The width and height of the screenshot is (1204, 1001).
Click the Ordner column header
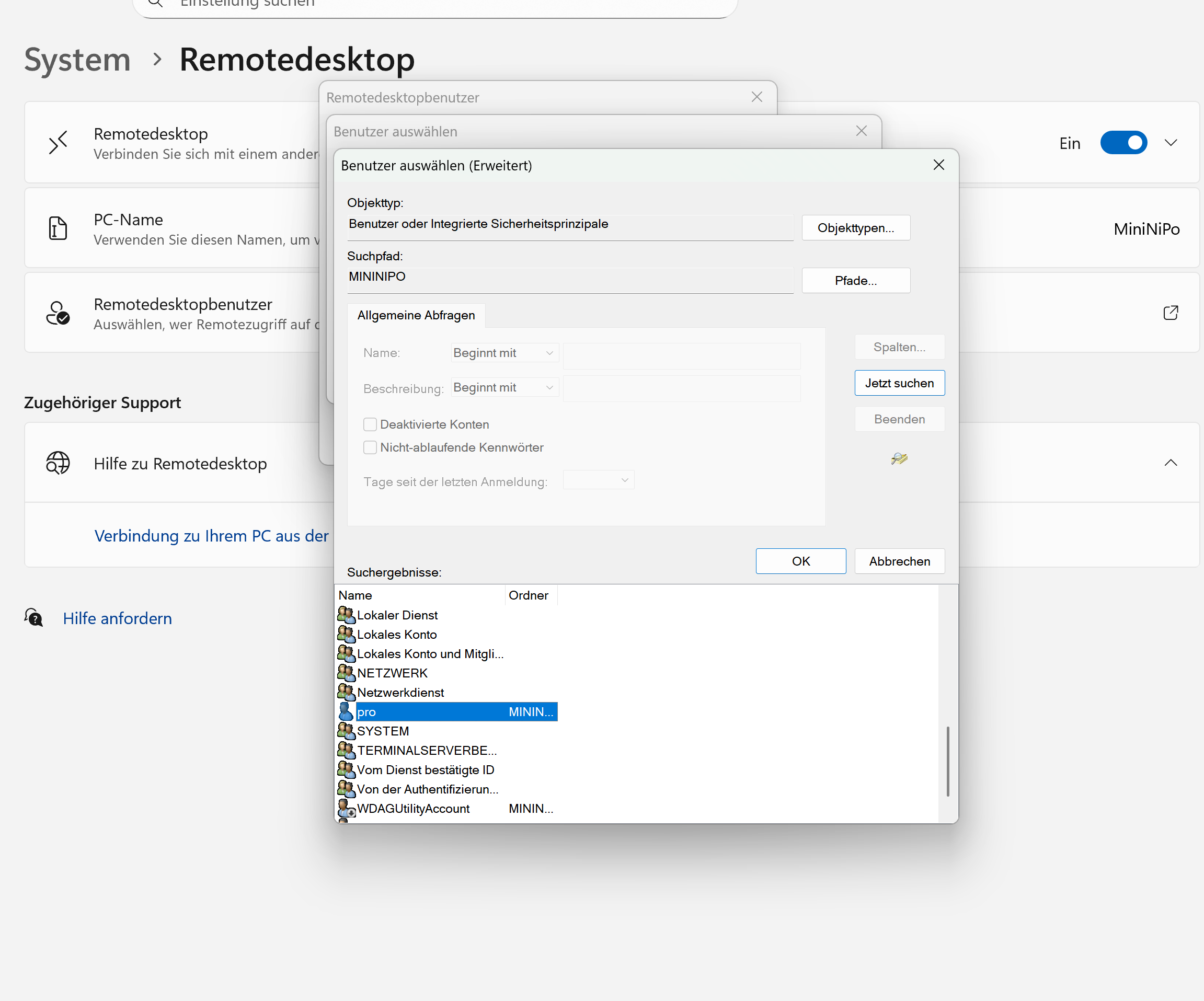pyautogui.click(x=529, y=595)
